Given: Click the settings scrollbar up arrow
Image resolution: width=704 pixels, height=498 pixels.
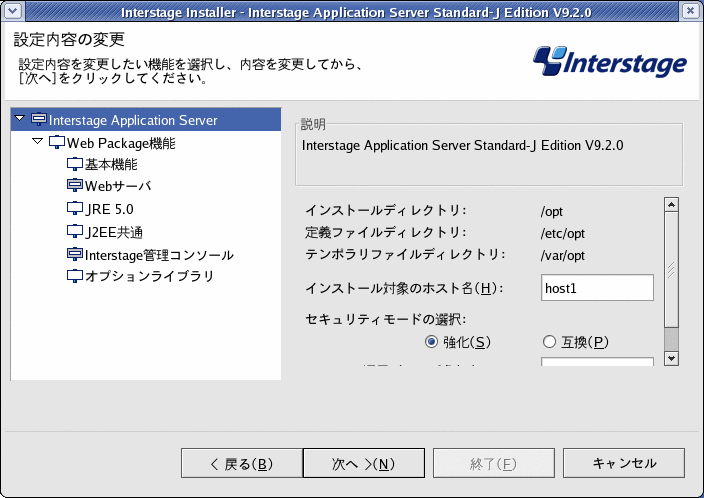Looking at the screenshot, I should click(x=671, y=205).
